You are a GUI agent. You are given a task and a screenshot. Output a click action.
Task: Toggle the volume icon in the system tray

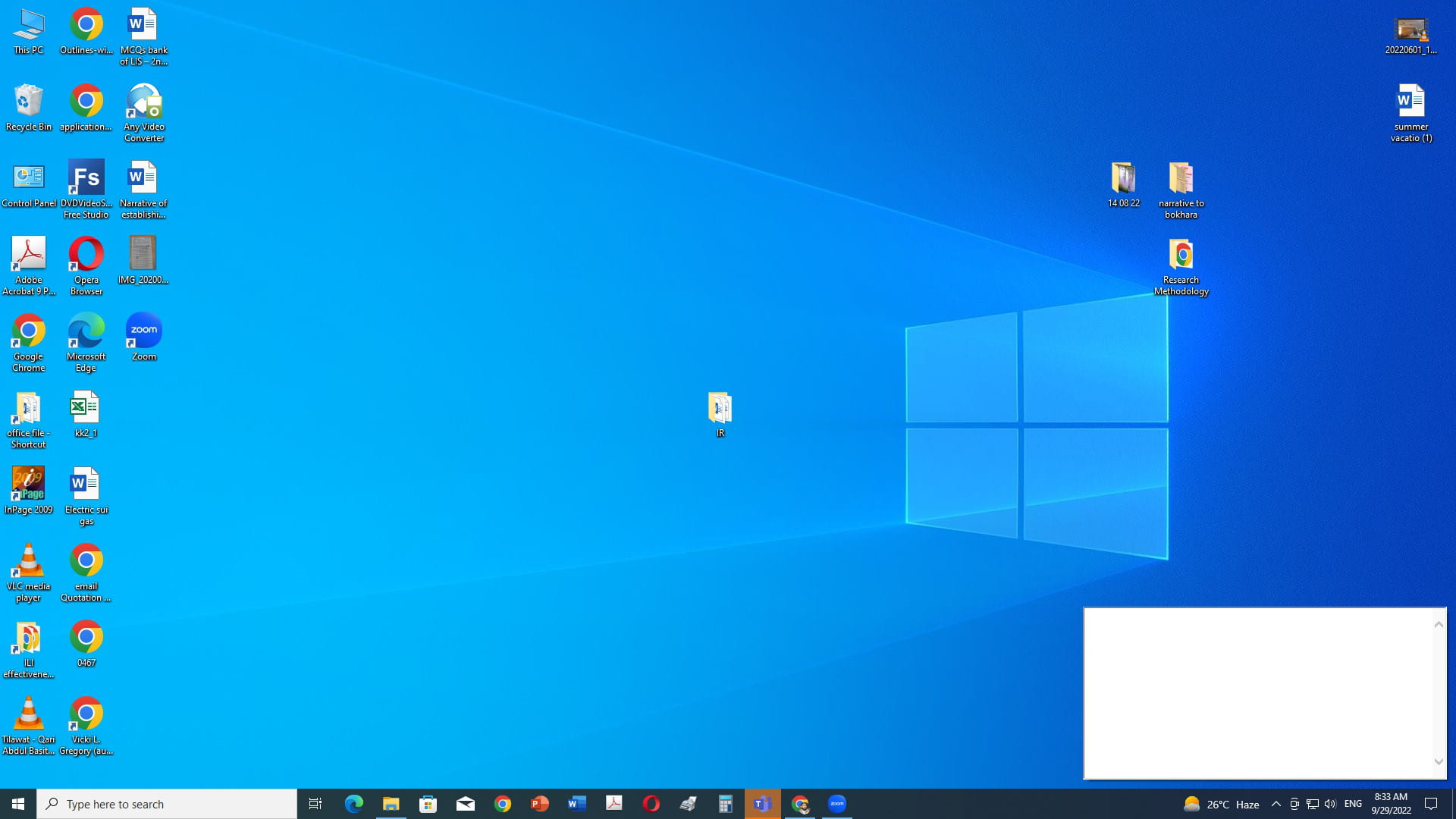click(1330, 804)
